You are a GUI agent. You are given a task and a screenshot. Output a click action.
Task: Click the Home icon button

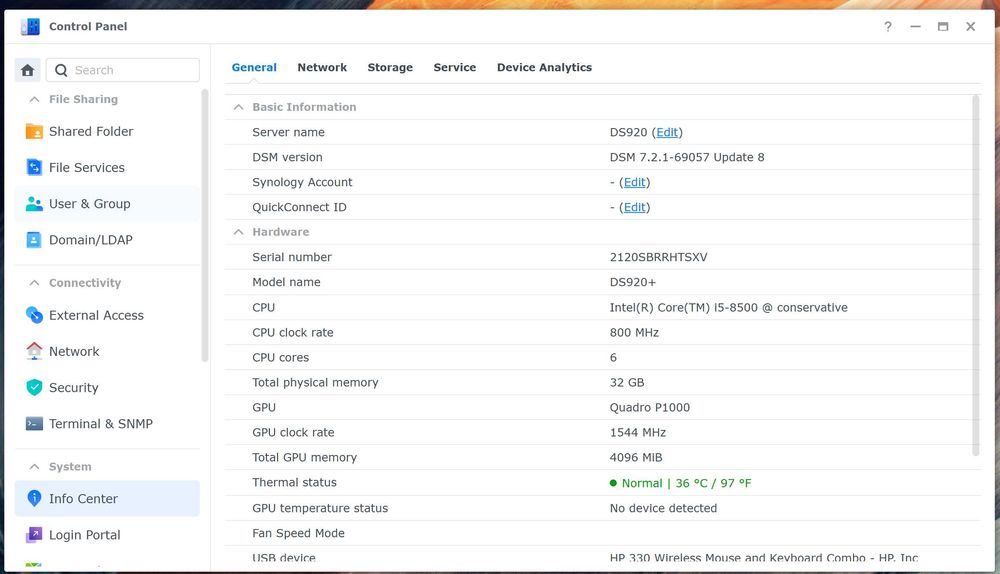(x=28, y=70)
